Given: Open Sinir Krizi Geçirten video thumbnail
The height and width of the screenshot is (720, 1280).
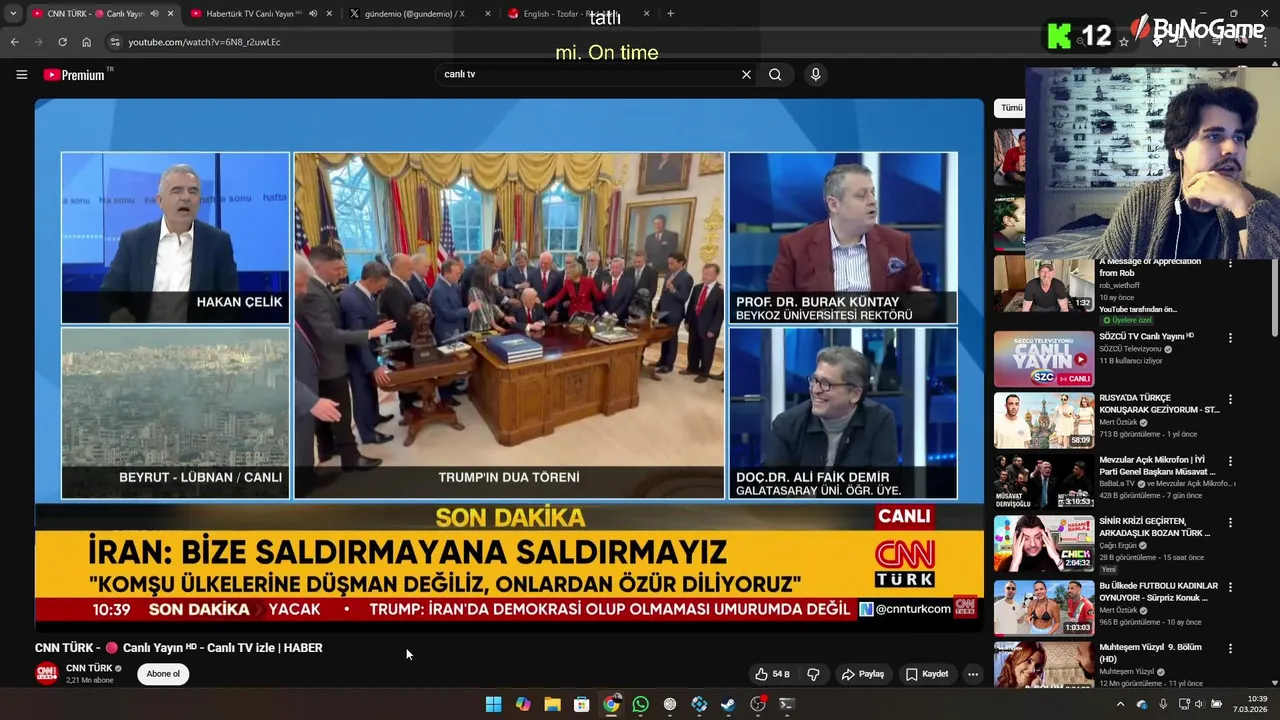Looking at the screenshot, I should click(1044, 544).
